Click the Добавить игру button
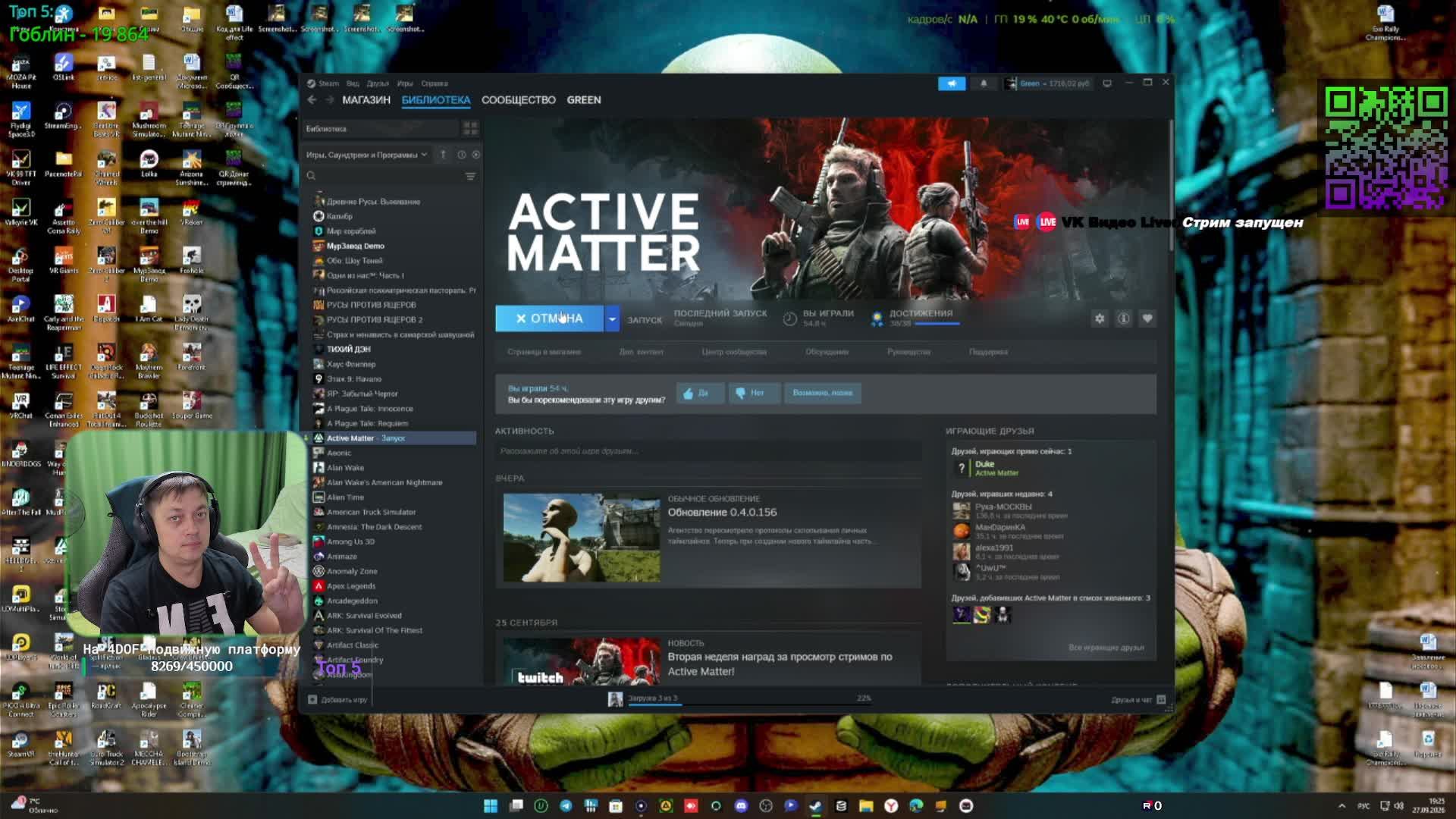The image size is (1456, 819). 338,700
